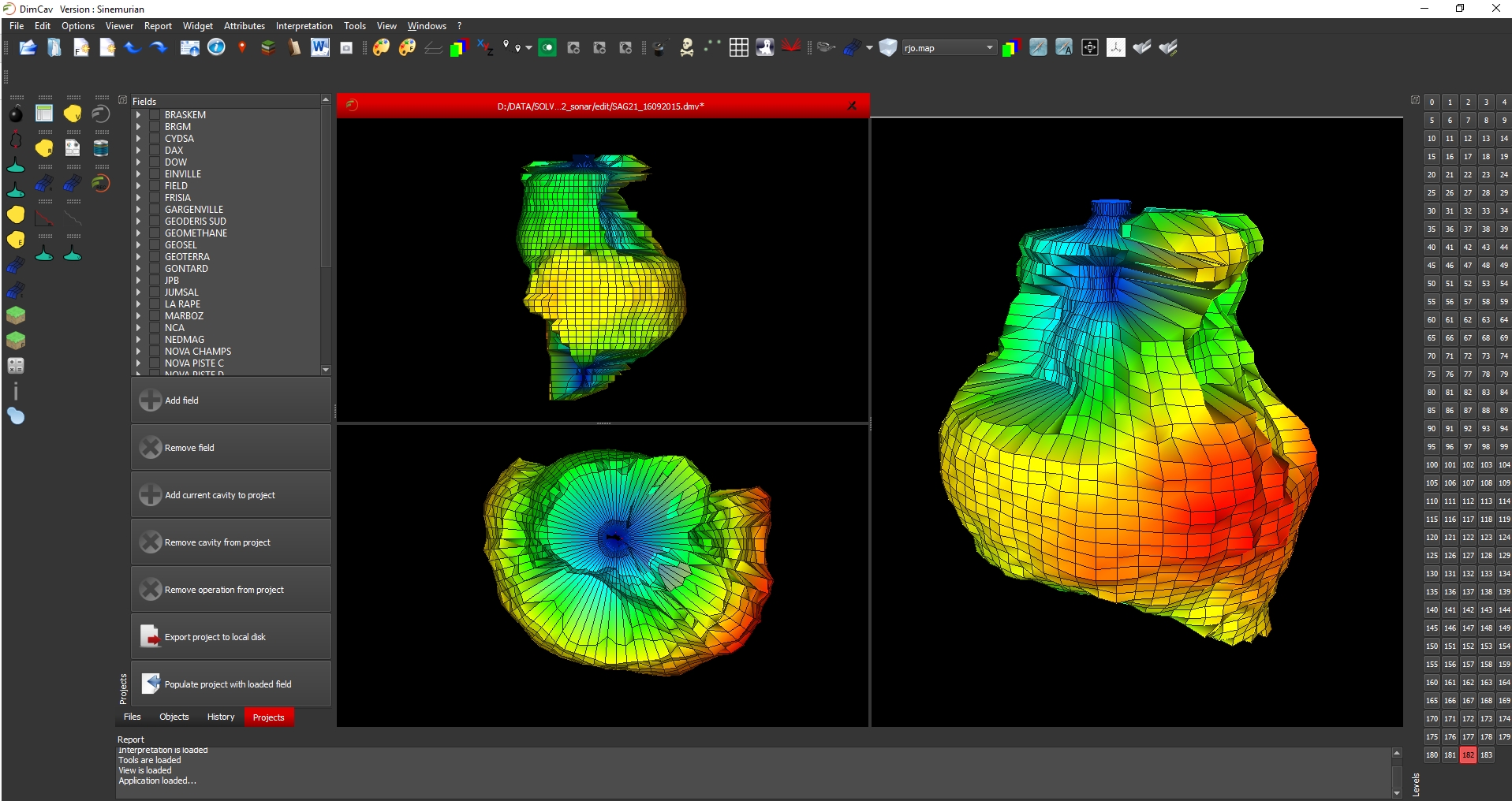1512x801 pixels.
Task: Click the ghost icon in toolbar
Action: [764, 48]
